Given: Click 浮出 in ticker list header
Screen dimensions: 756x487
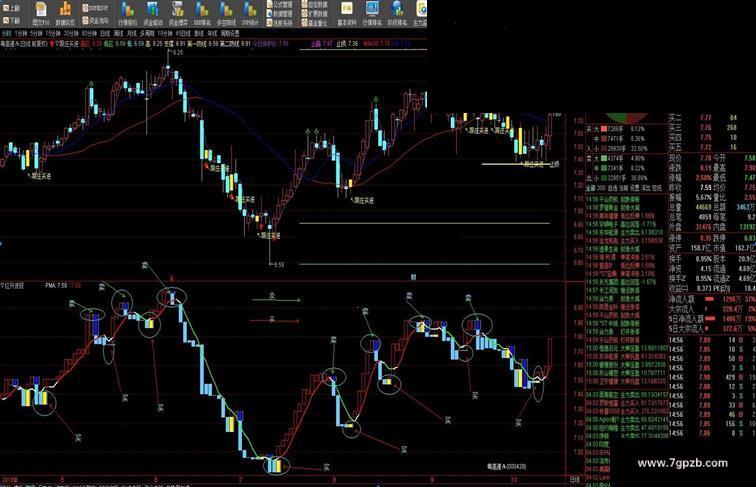Looking at the screenshot, I should (x=646, y=188).
